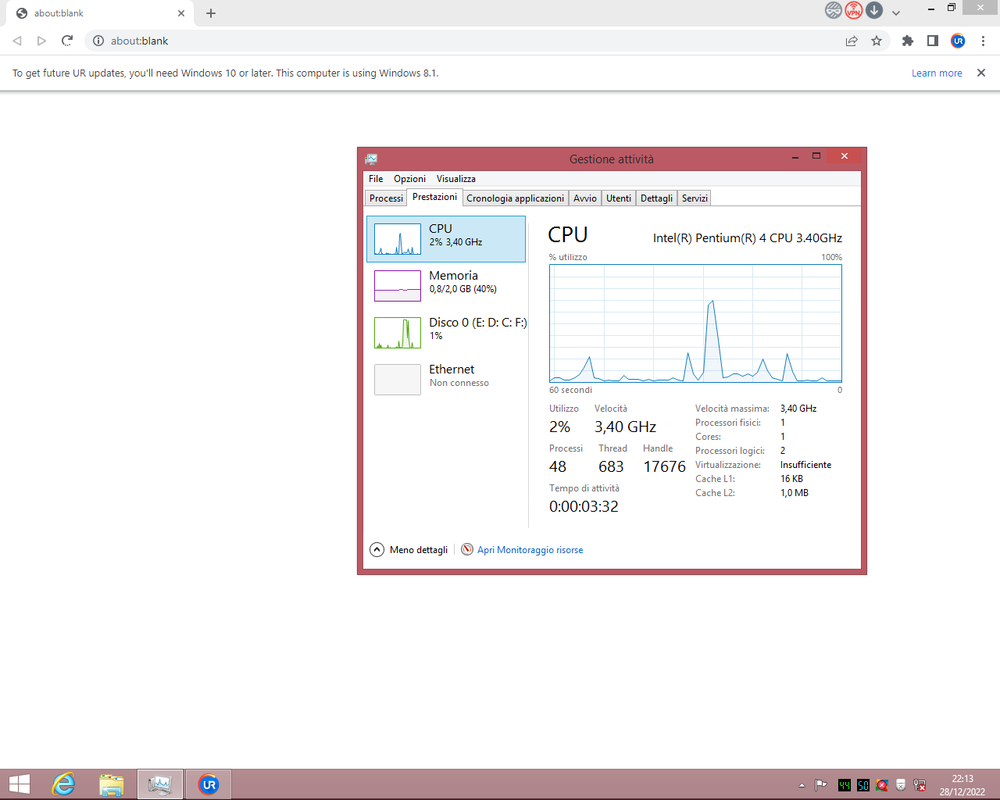This screenshot has height=800, width=1000.
Task: Switch to the Servizi tab
Action: [x=695, y=198]
